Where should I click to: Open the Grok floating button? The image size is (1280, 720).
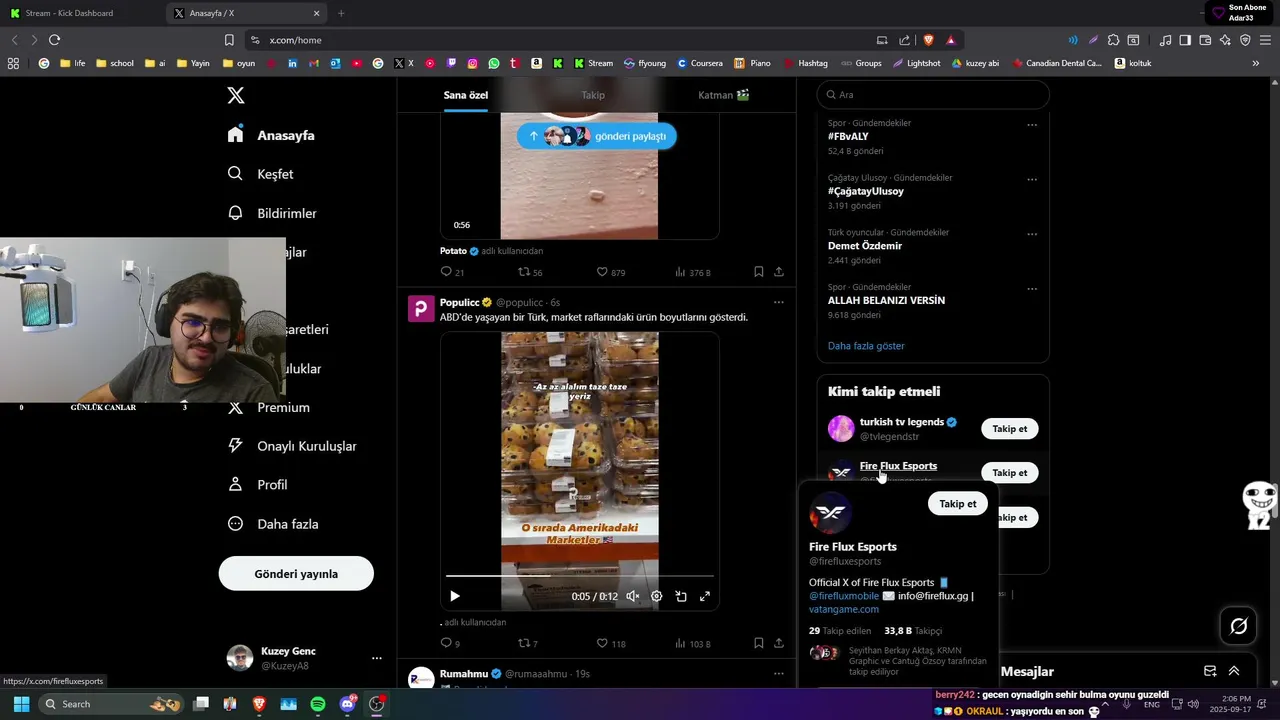[1239, 626]
